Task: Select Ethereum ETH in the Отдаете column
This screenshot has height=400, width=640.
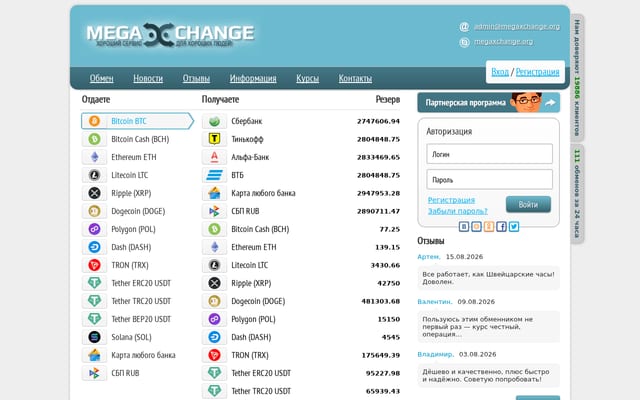Action: [x=137, y=157]
